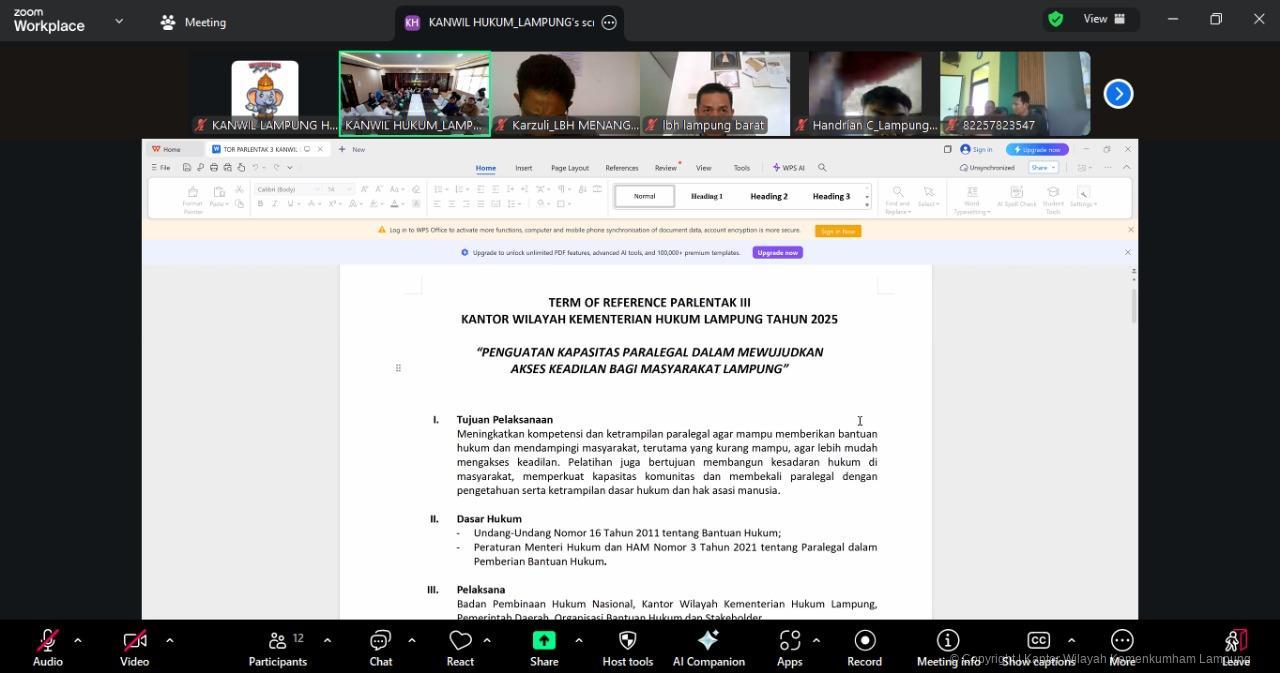Show next participants with right arrow
Viewport: 1280px width, 673px height.
coord(1118,94)
